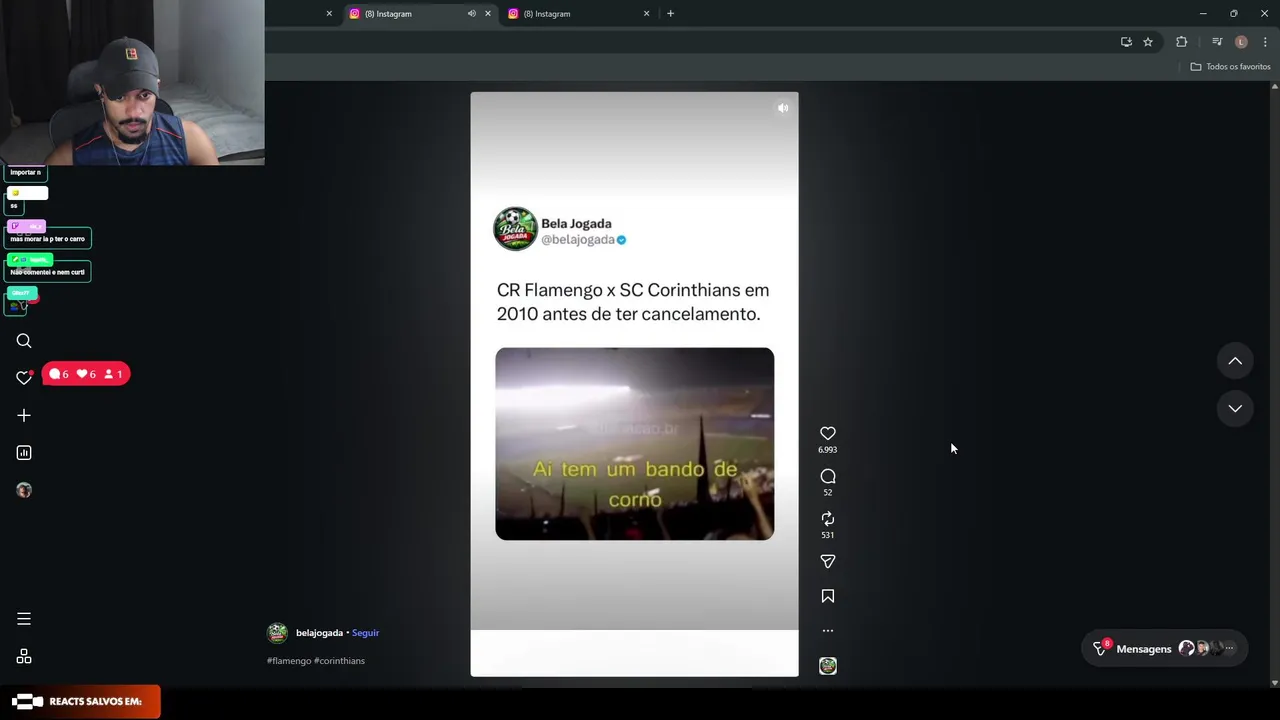Click install app icon in address bar
The width and height of the screenshot is (1280, 720).
[x=1126, y=42]
